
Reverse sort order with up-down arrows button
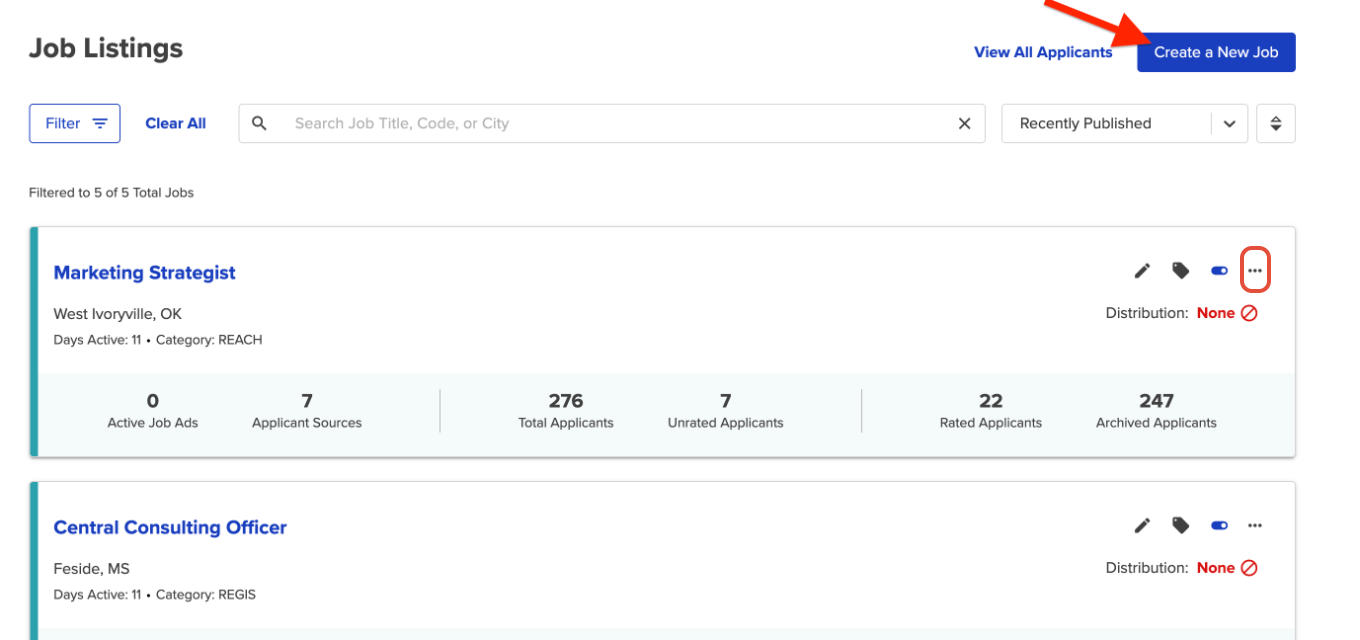tap(1276, 123)
